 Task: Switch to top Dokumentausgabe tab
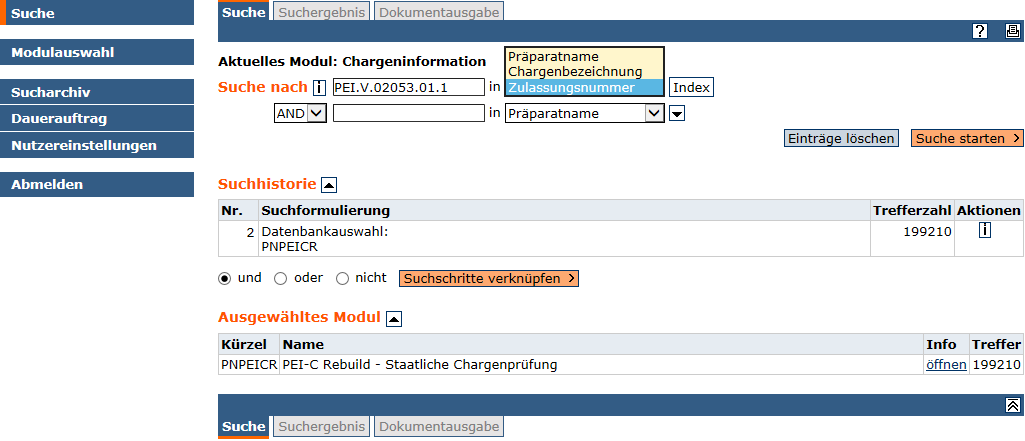[x=439, y=12]
